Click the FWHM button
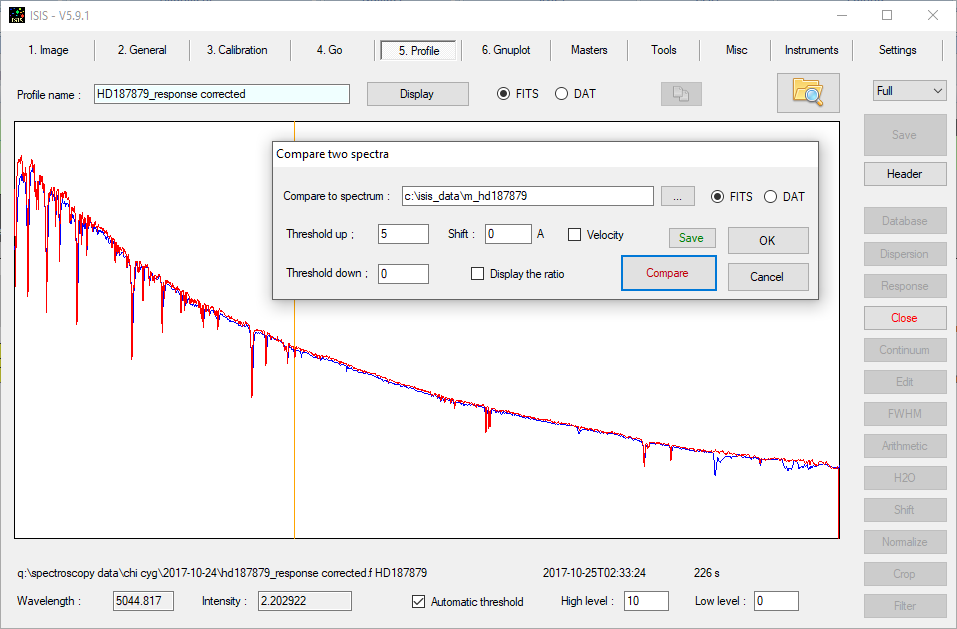 [x=905, y=414]
